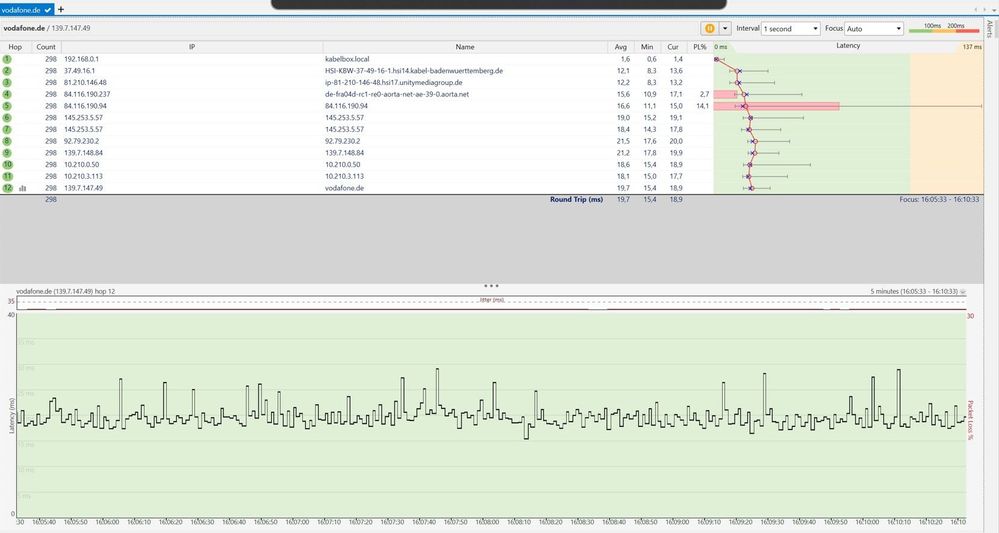The width and height of the screenshot is (999, 533).
Task: Open the Focus dropdown set to Auto
Action: coord(873,29)
